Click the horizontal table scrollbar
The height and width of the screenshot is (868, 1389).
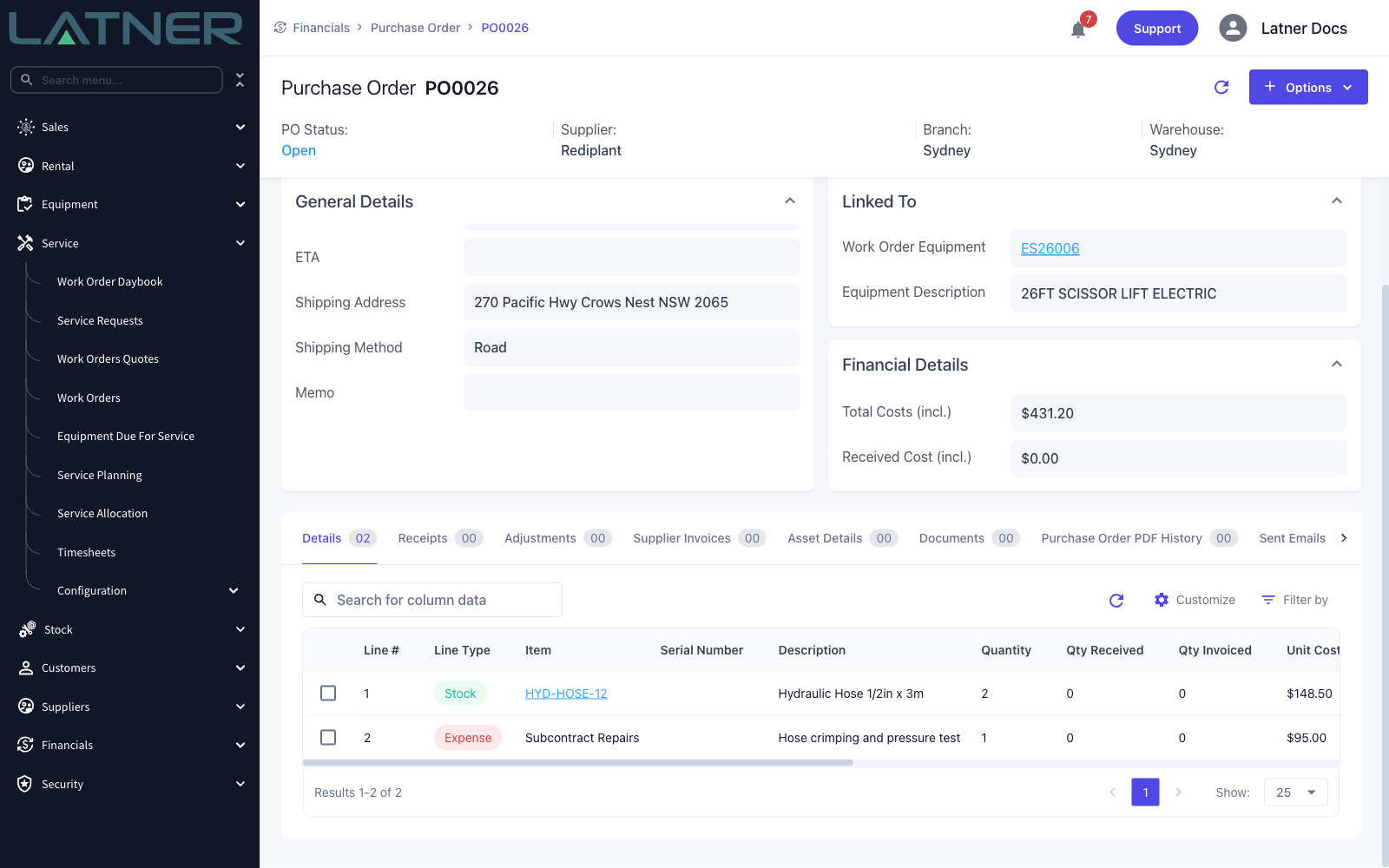[x=578, y=763]
